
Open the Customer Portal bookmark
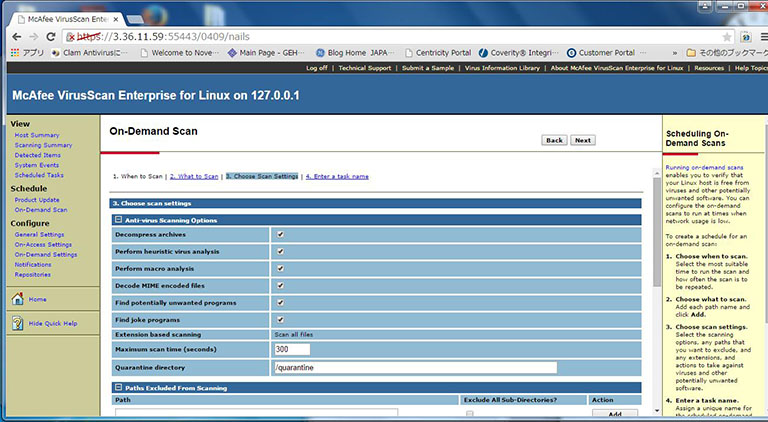tap(600, 53)
